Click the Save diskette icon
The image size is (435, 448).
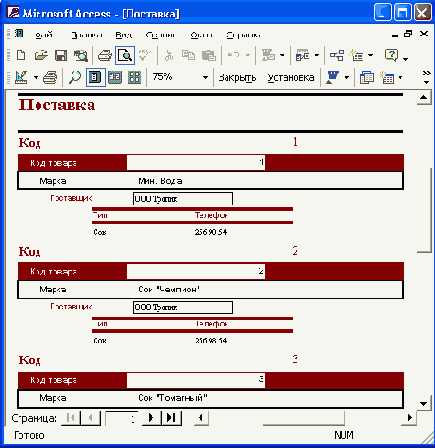(x=61, y=55)
